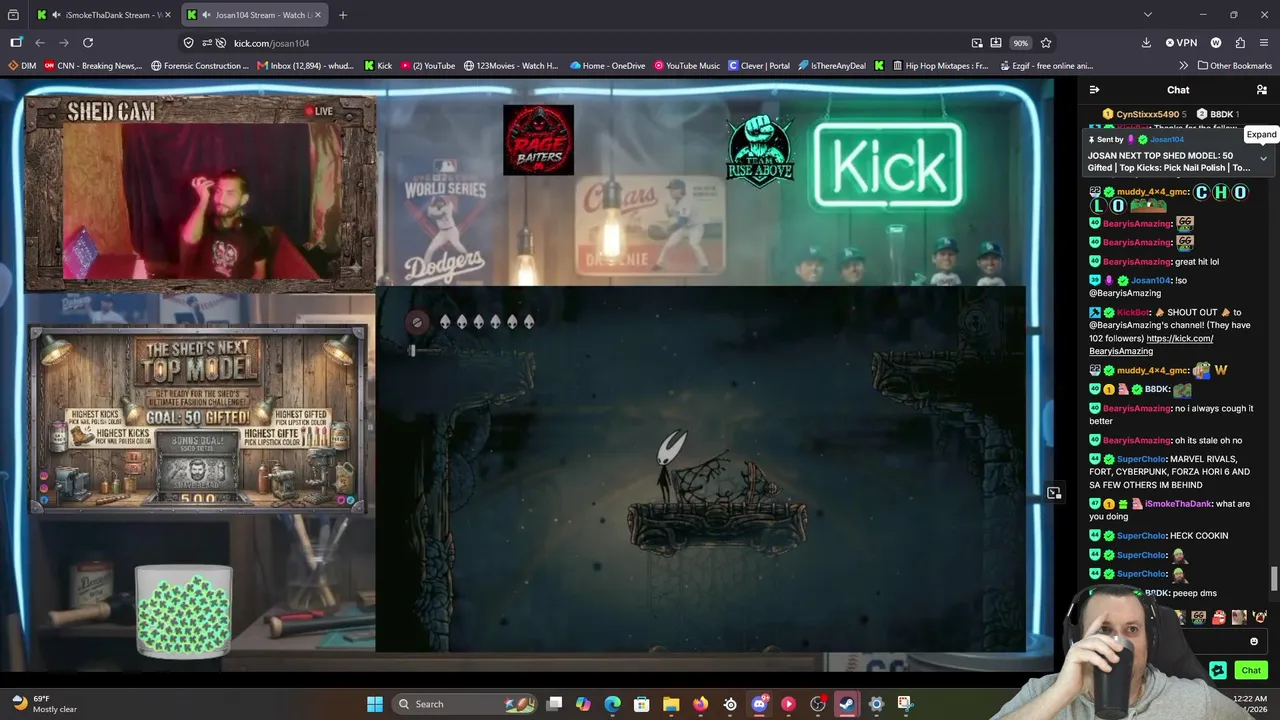Open the browser extensions menu
Image resolution: width=1280 pixels, height=720 pixels.
tap(1240, 43)
